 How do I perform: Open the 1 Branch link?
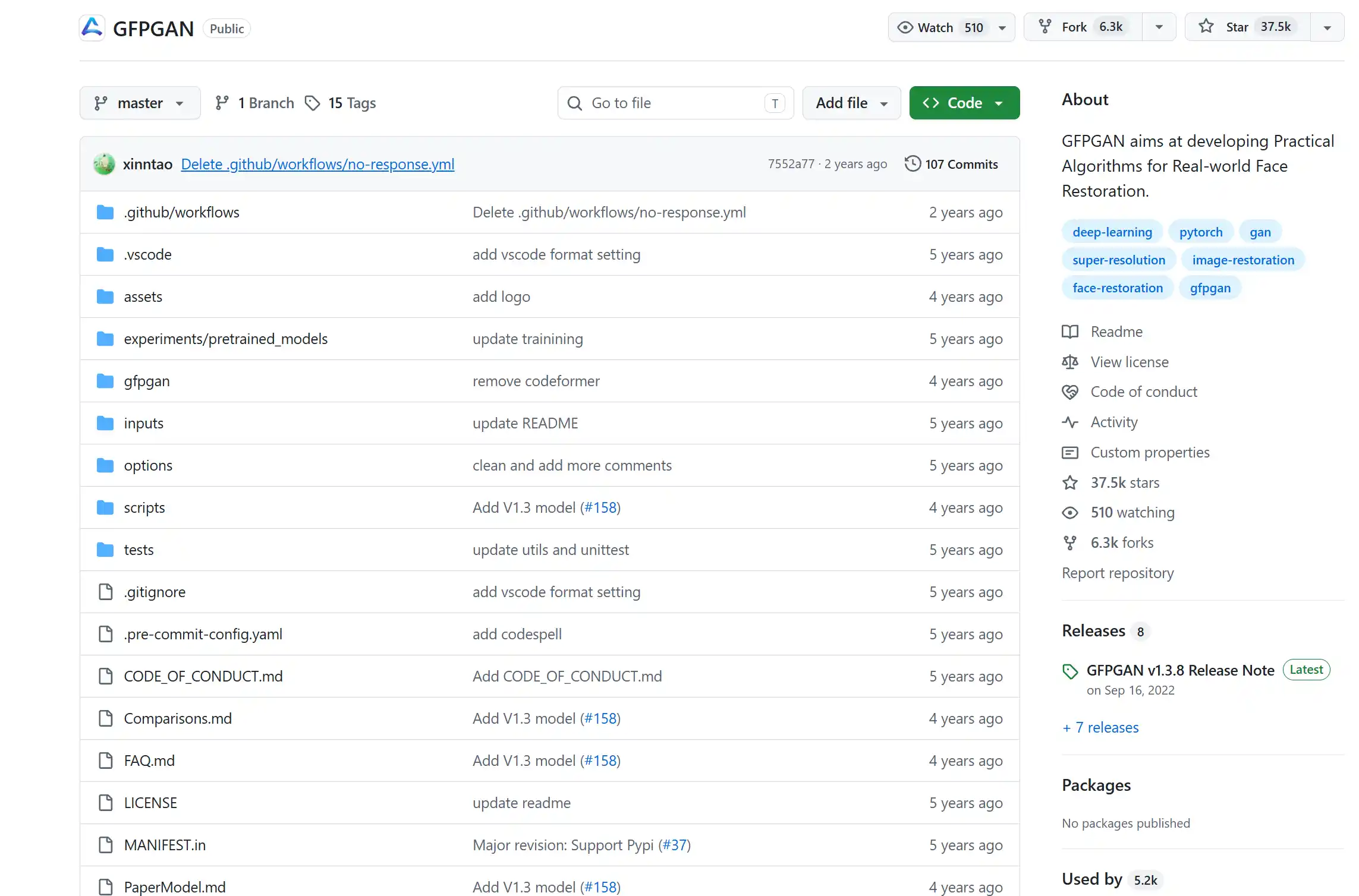coord(254,103)
